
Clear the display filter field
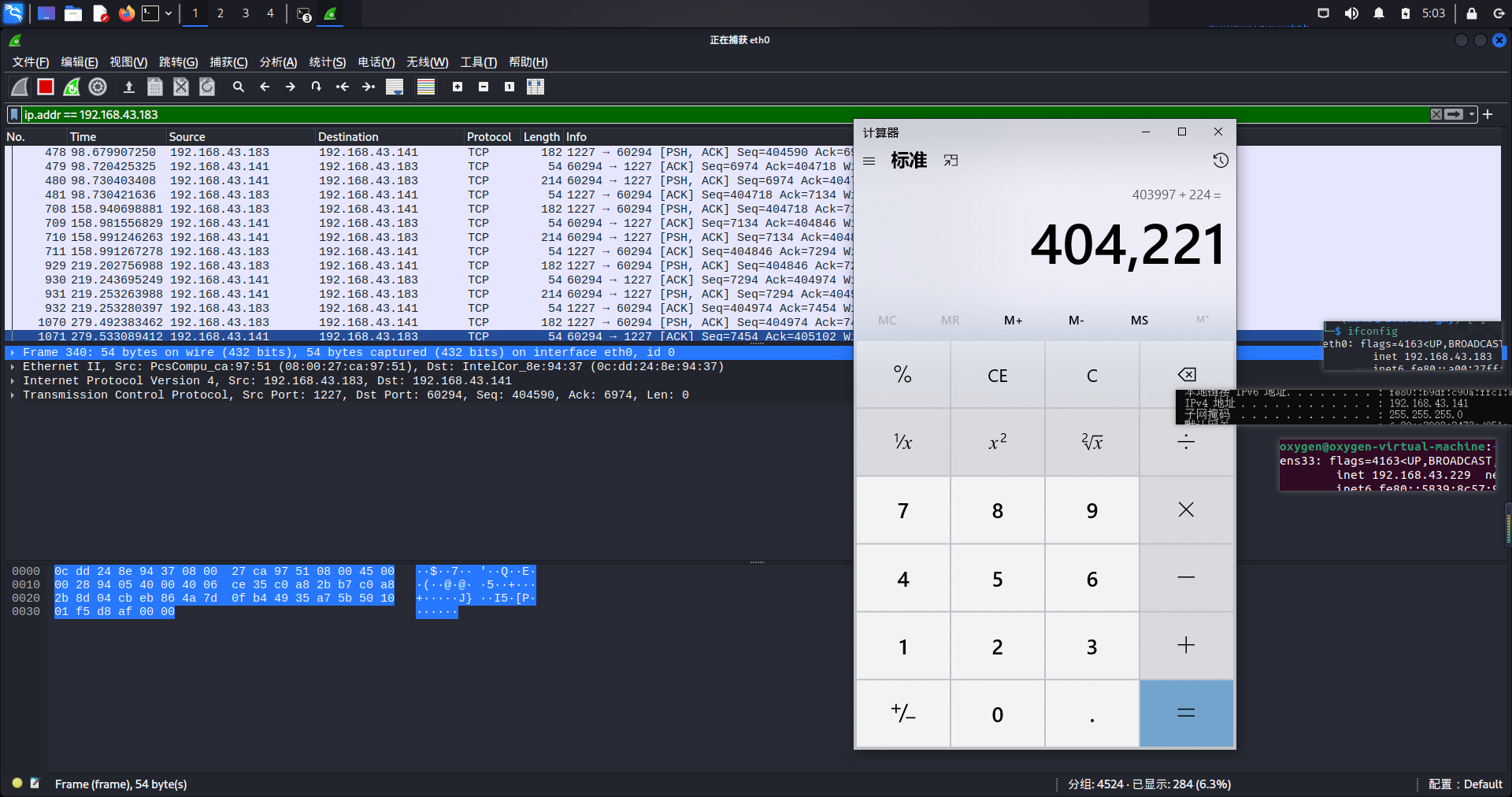coord(1436,114)
